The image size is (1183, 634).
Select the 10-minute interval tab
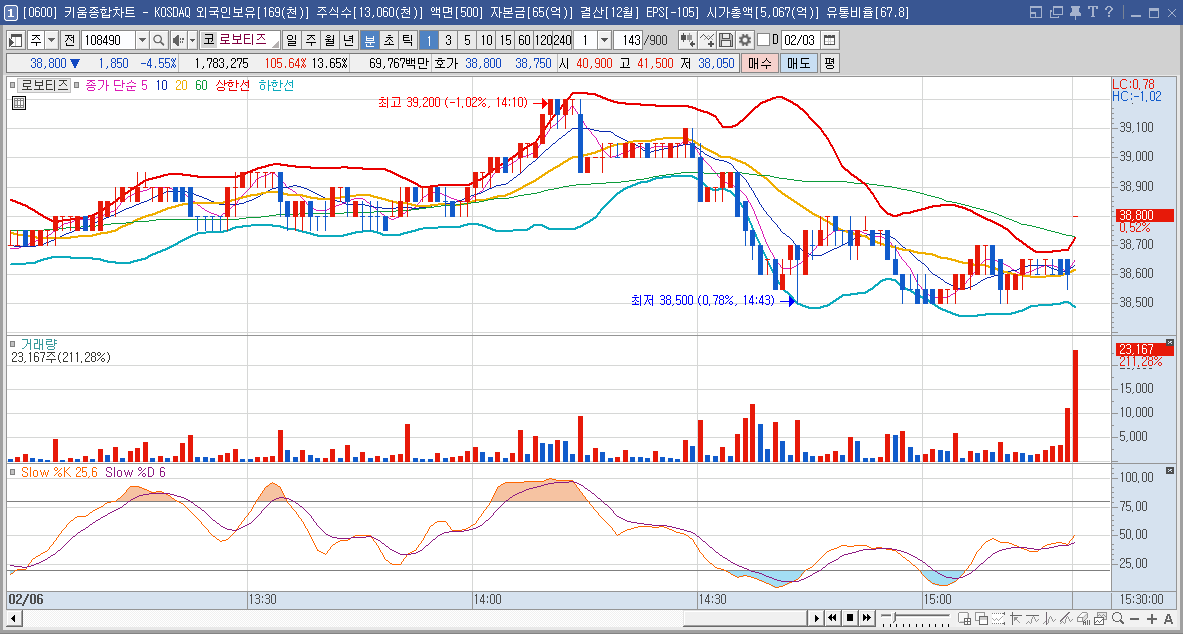[x=487, y=40]
